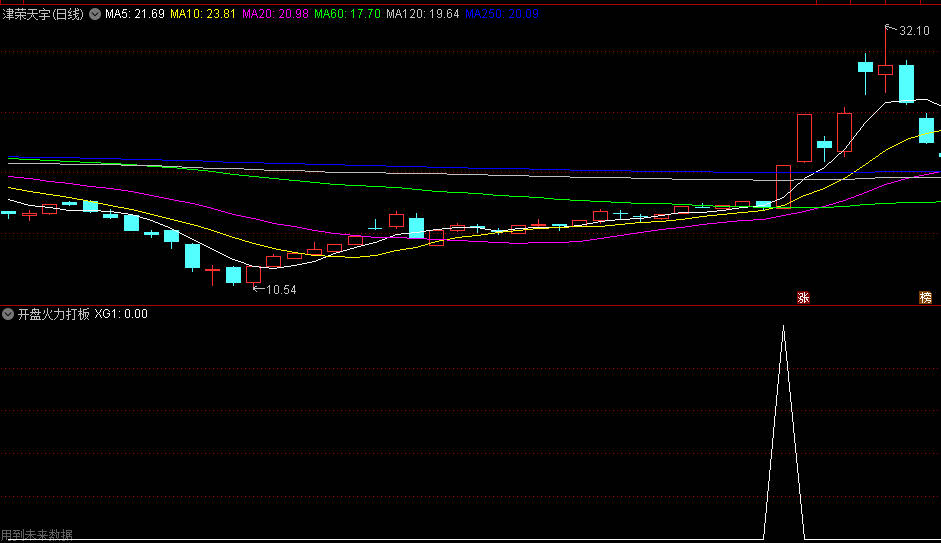This screenshot has height=543, width=941.
Task: Click the XG1: 0.00 value
Action: coord(121,314)
